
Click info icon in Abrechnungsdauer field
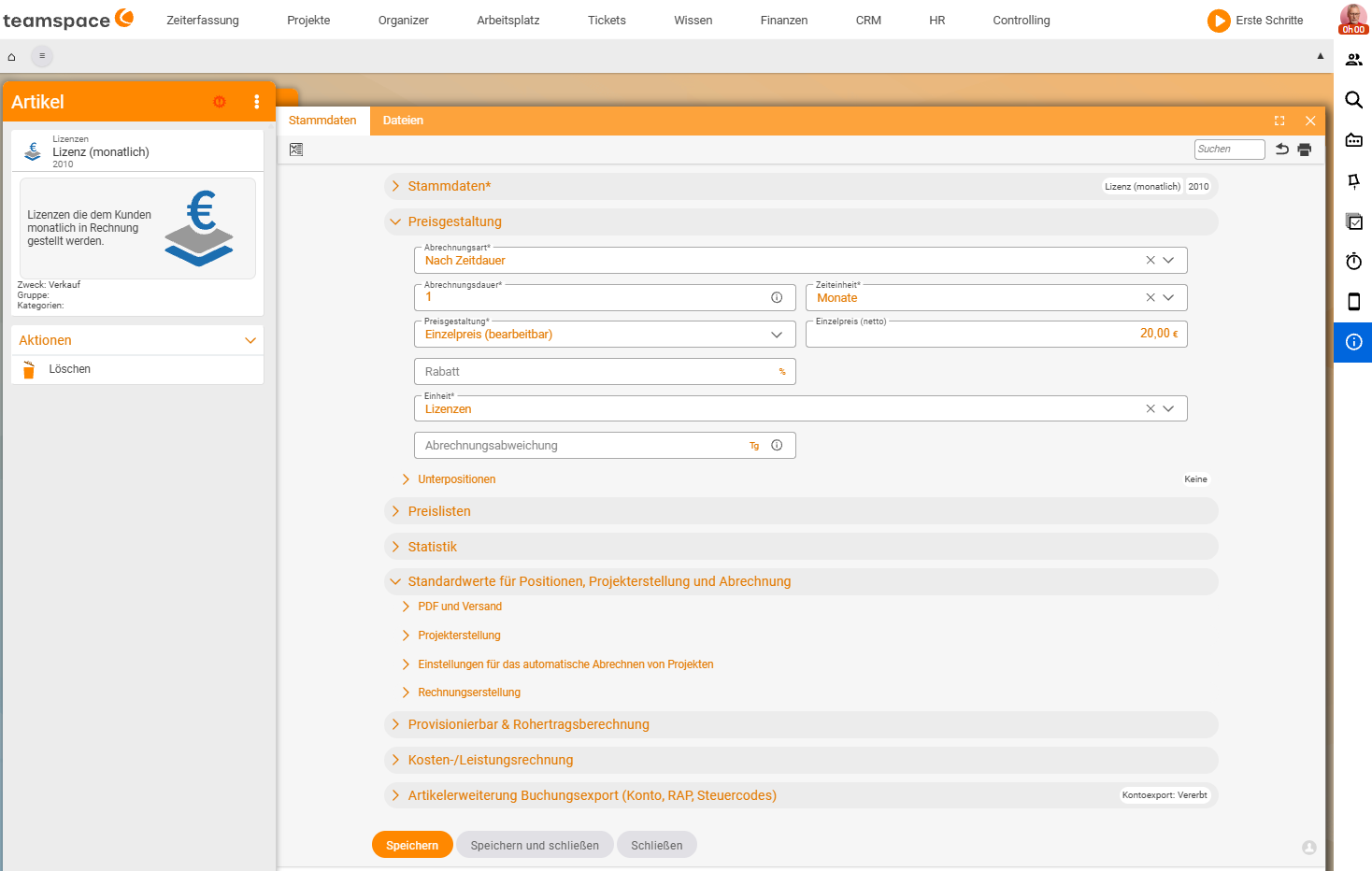click(x=777, y=297)
